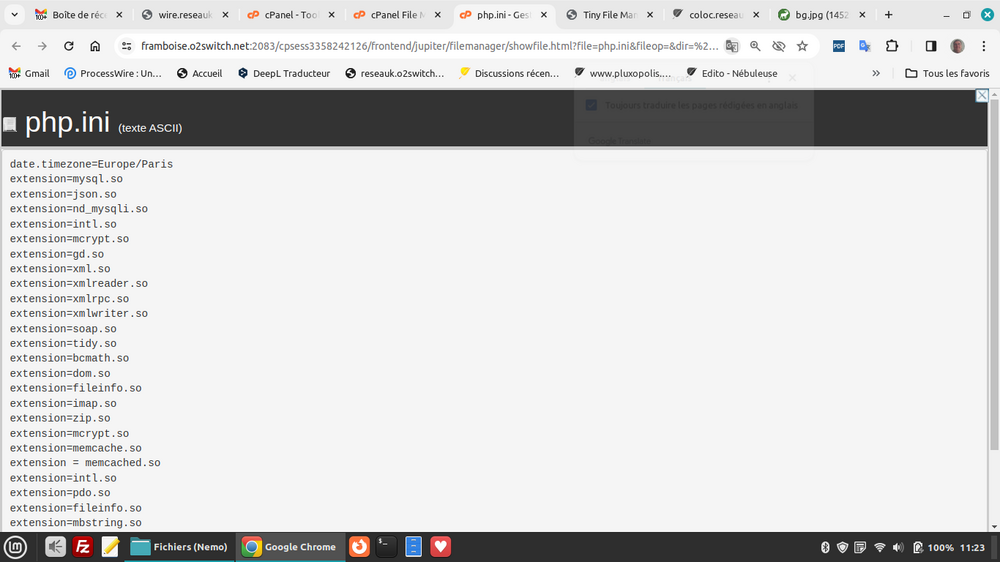Click the crossed-out eye tracking icon
The height and width of the screenshot is (562, 1000).
[779, 46]
